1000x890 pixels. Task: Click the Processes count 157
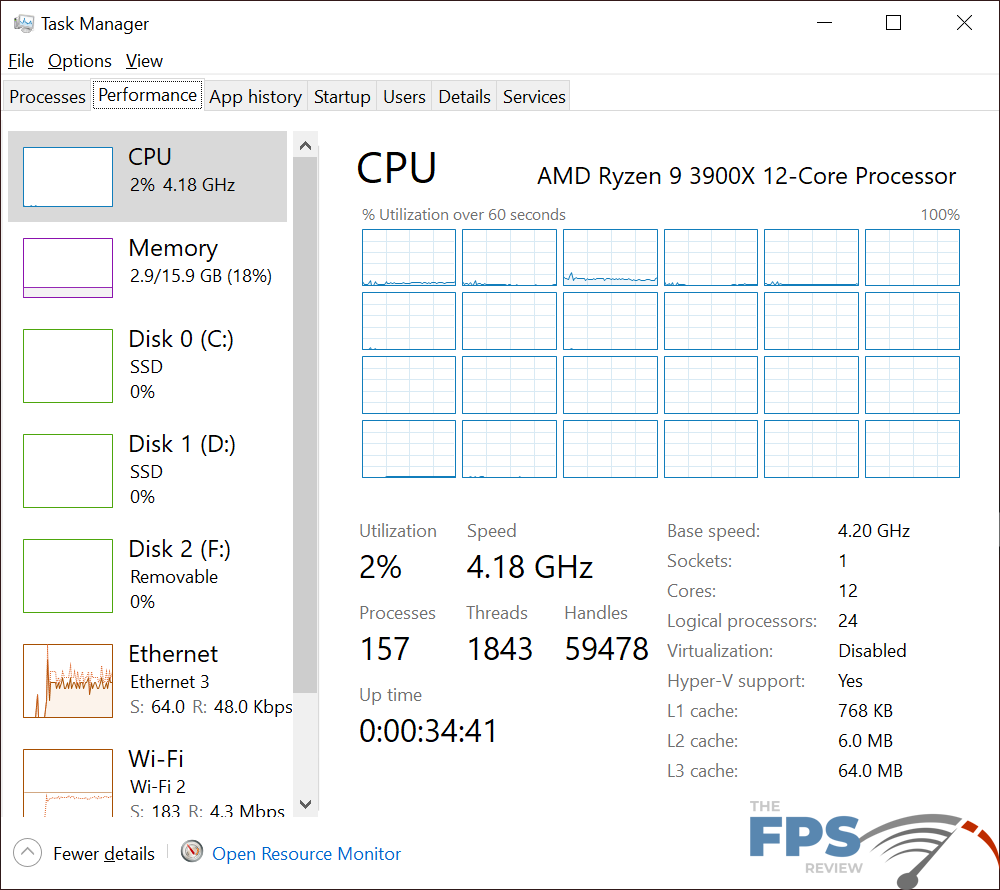pos(385,649)
